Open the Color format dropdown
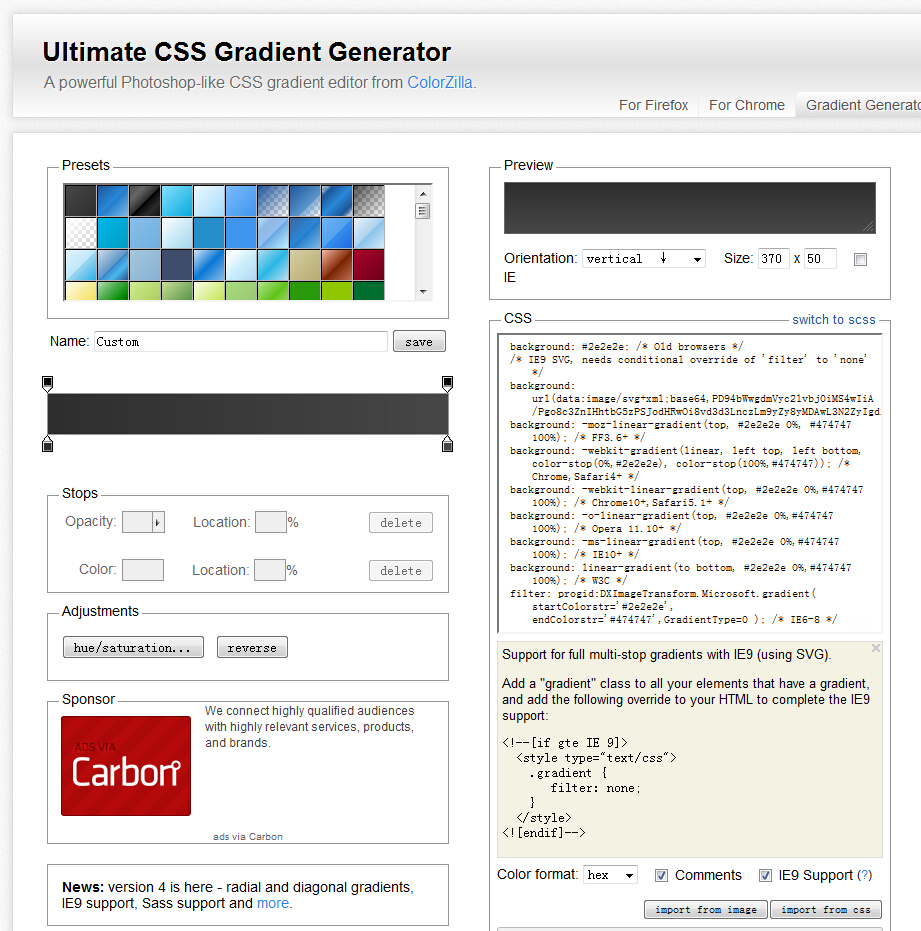 click(610, 875)
